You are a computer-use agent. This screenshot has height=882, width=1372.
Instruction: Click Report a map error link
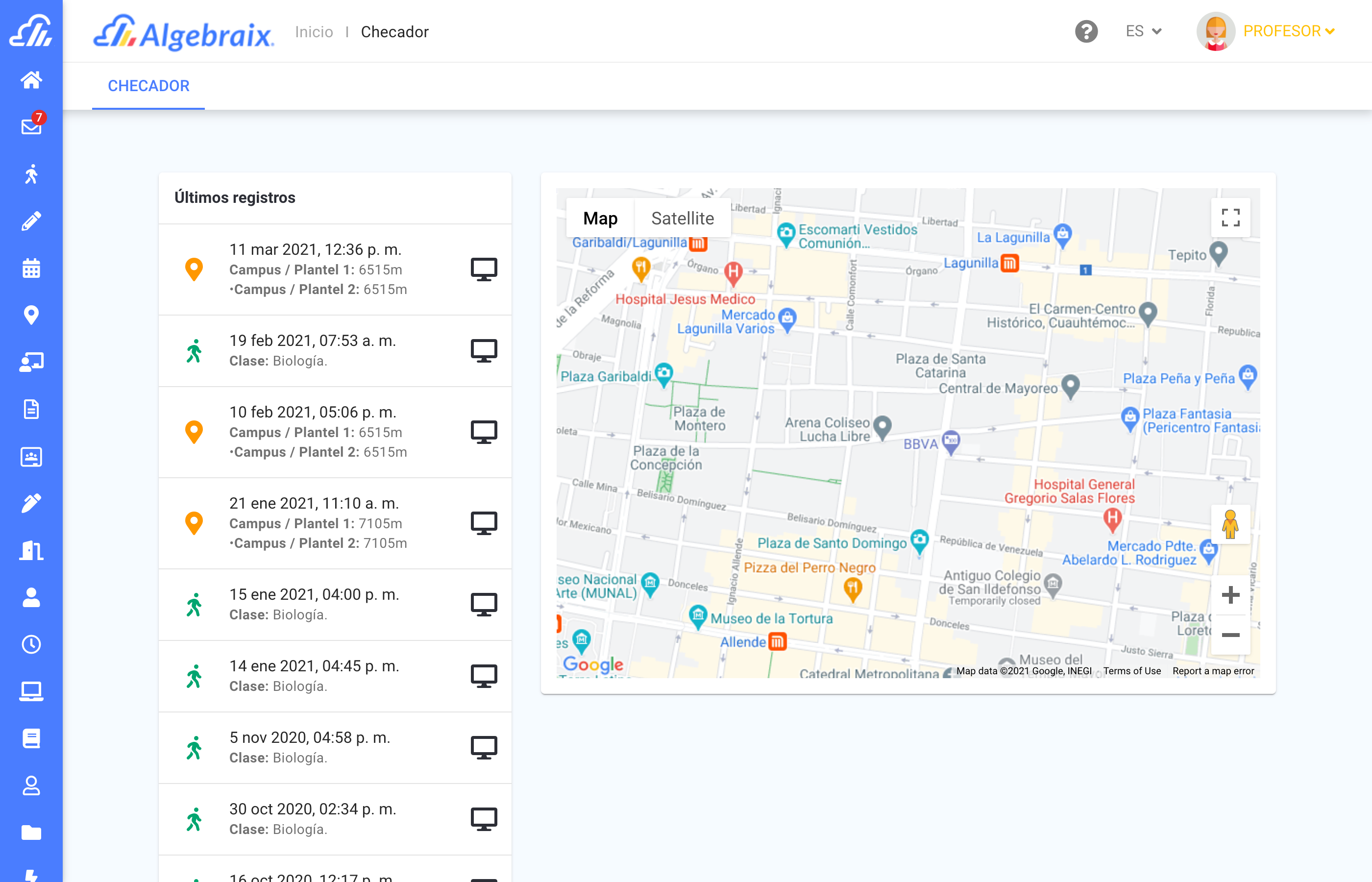pyautogui.click(x=1213, y=671)
